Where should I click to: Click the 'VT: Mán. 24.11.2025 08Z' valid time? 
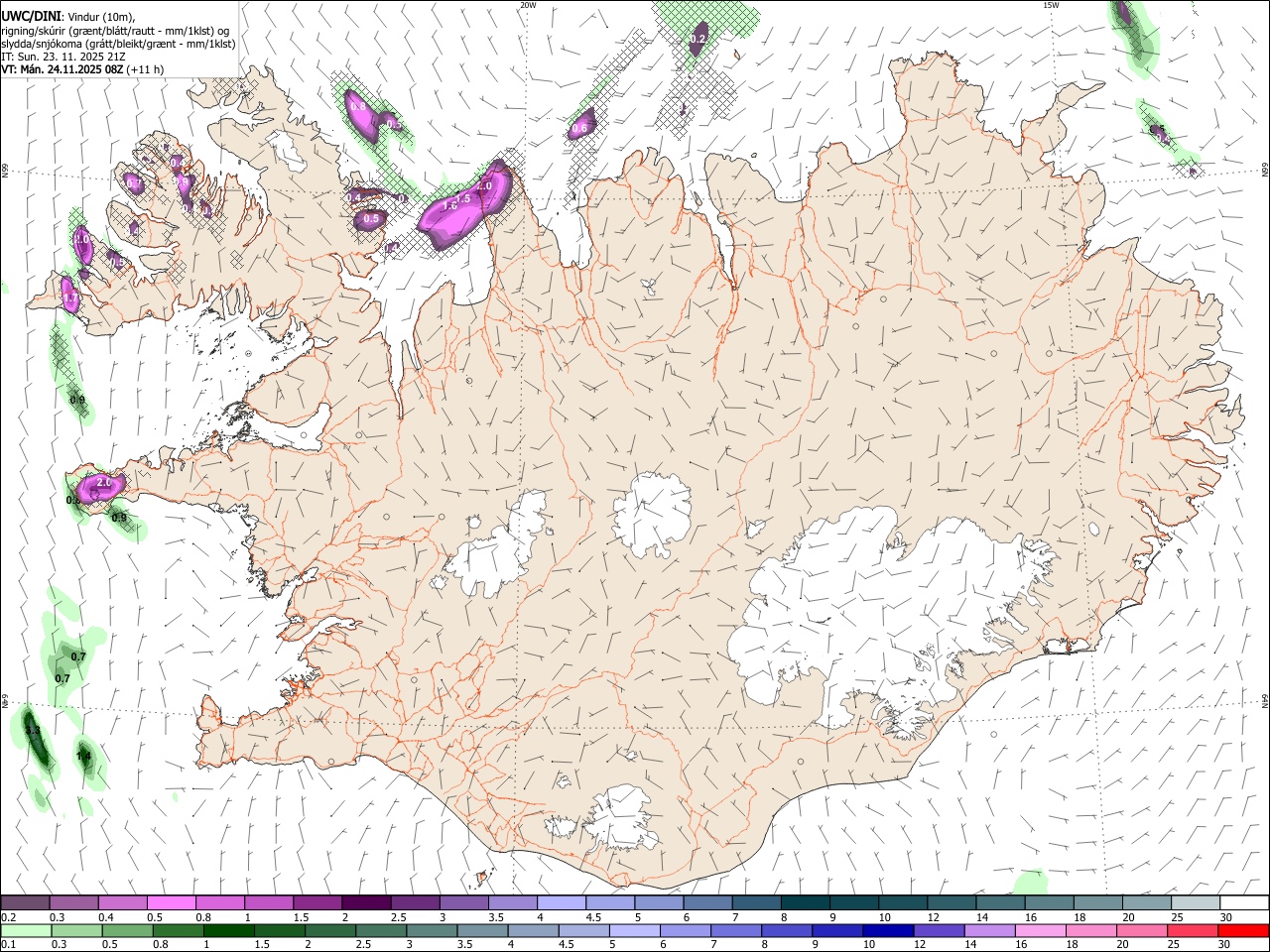[62, 69]
